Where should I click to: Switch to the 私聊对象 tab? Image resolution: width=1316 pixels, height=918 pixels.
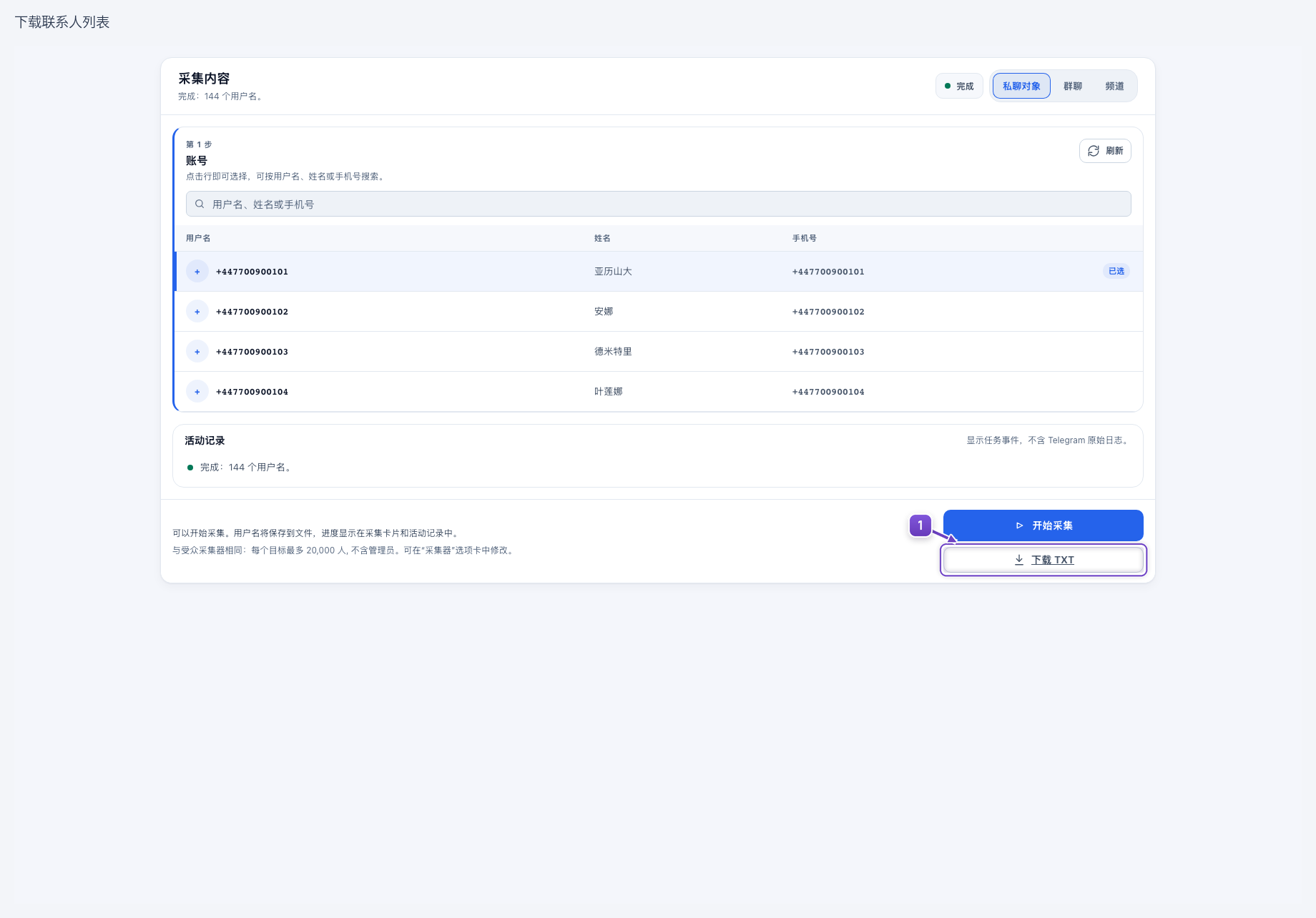pyautogui.click(x=1021, y=86)
